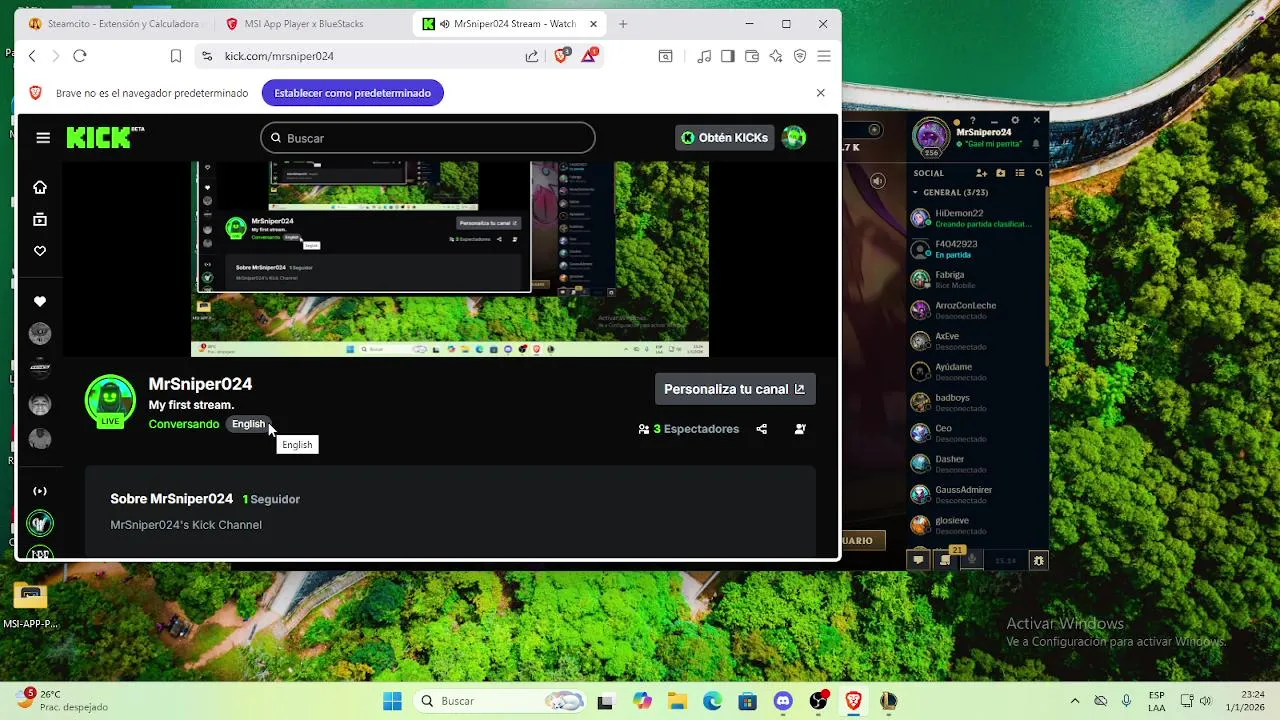Search friends in League social panel

[x=1039, y=173]
